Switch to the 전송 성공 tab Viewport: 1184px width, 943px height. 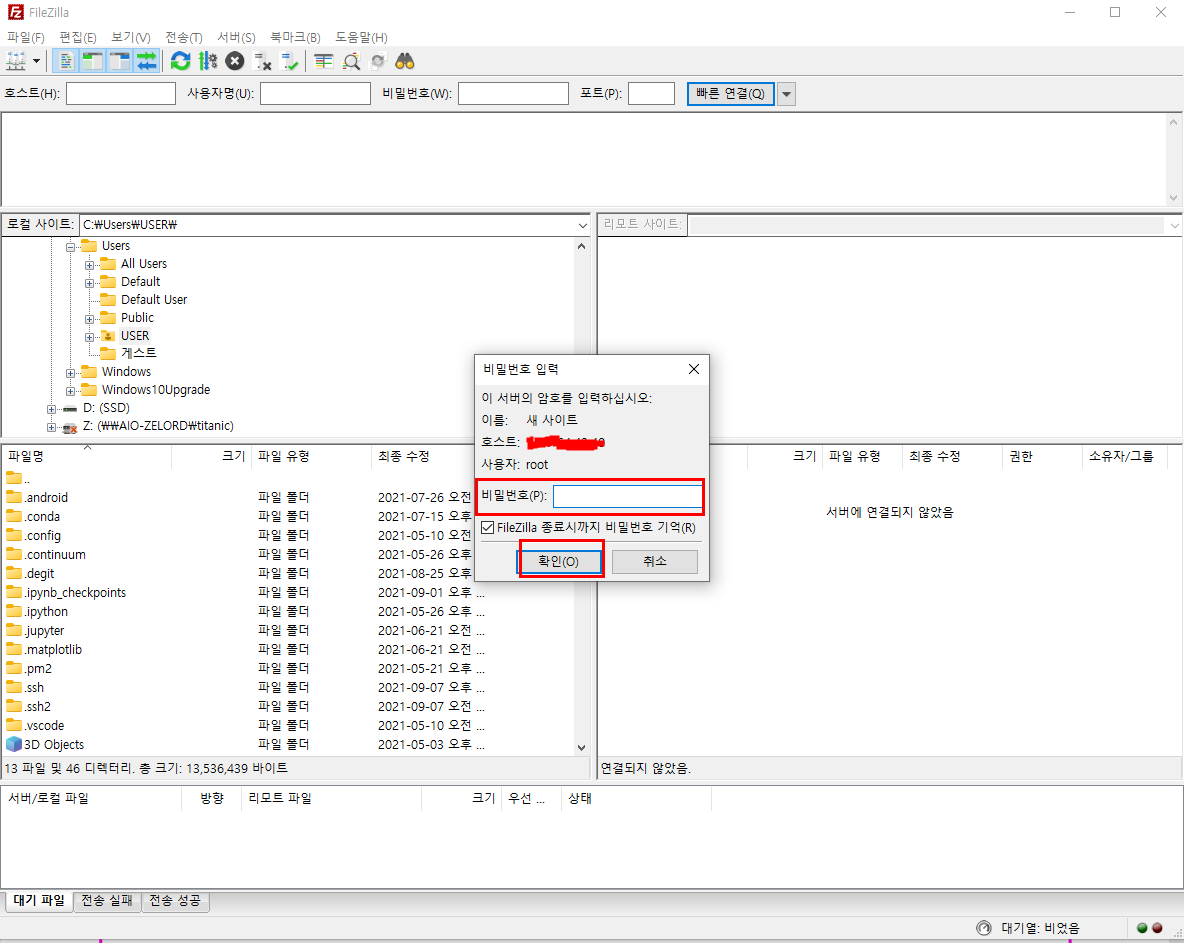tap(175, 901)
